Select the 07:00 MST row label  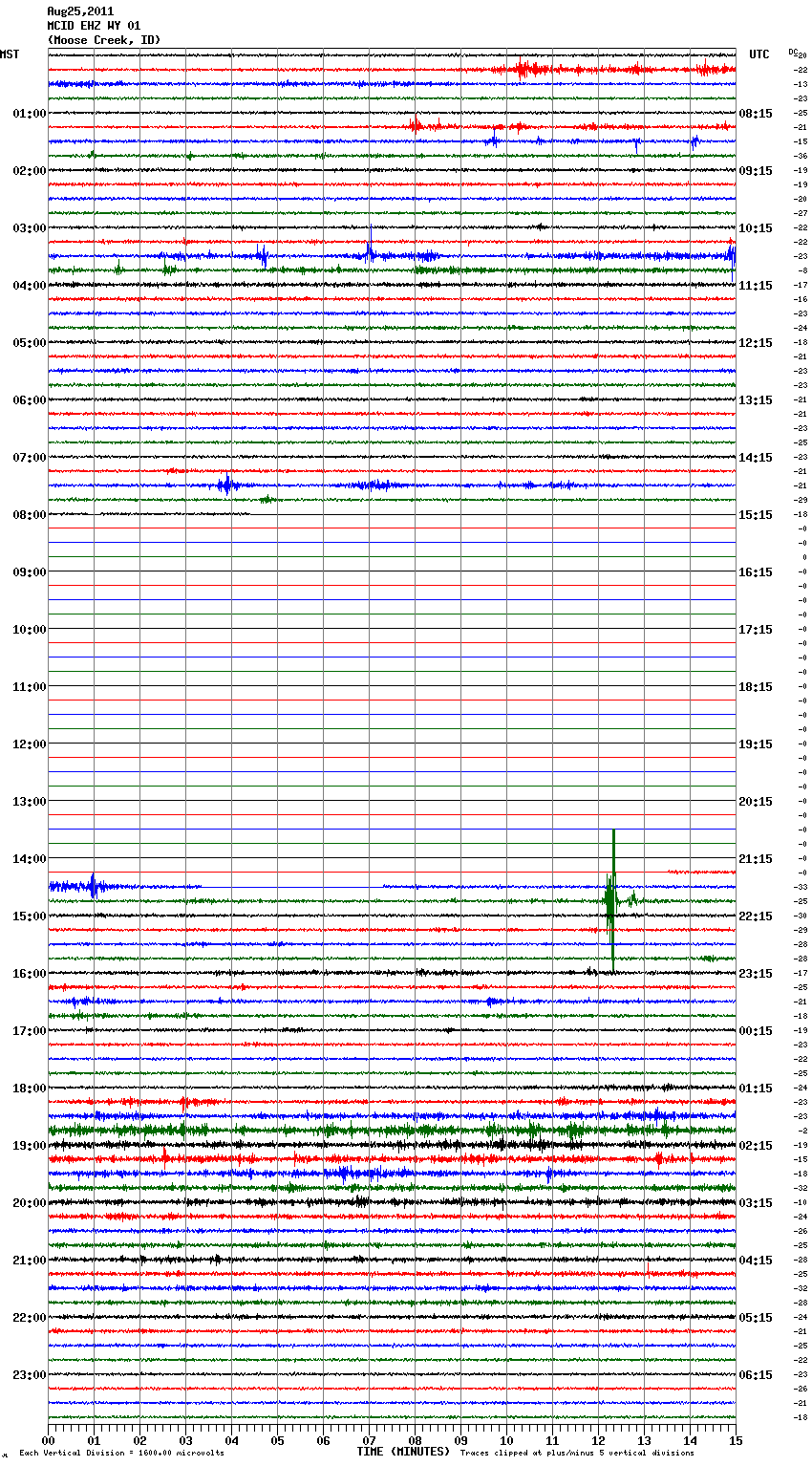click(x=30, y=458)
